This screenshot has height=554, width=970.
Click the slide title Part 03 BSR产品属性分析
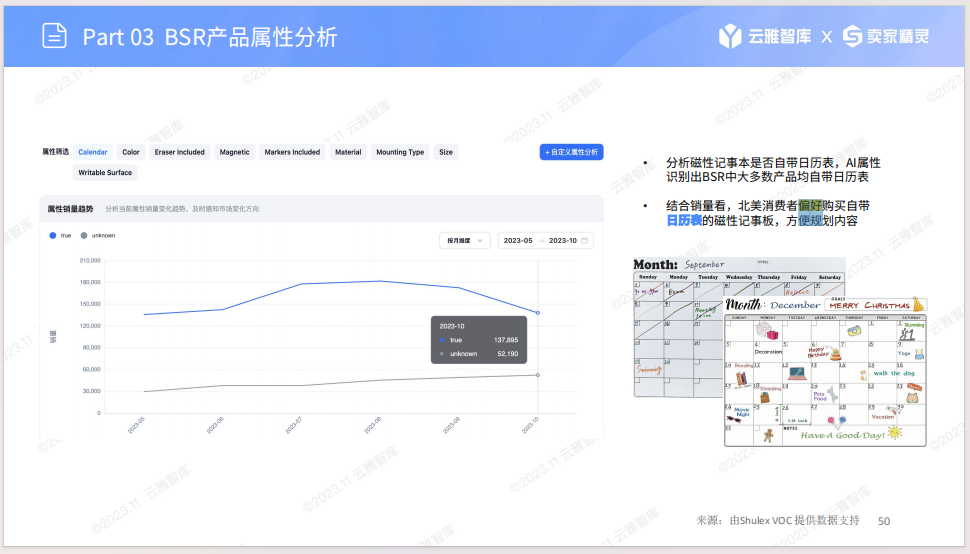(x=210, y=37)
